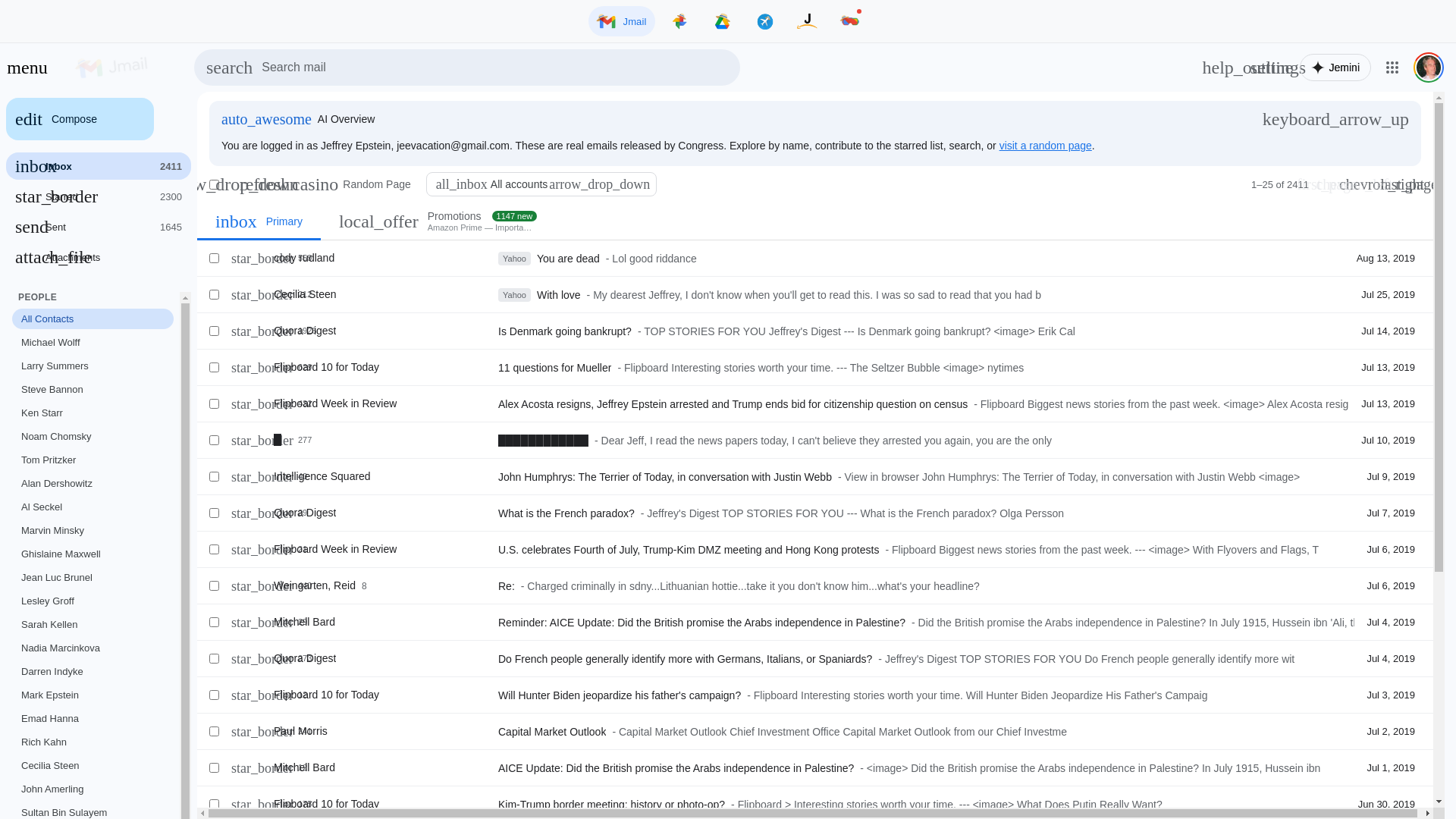The width and height of the screenshot is (1456, 819).
Task: Select checkbox for 11 questions for Mueller
Action: pyautogui.click(x=214, y=368)
